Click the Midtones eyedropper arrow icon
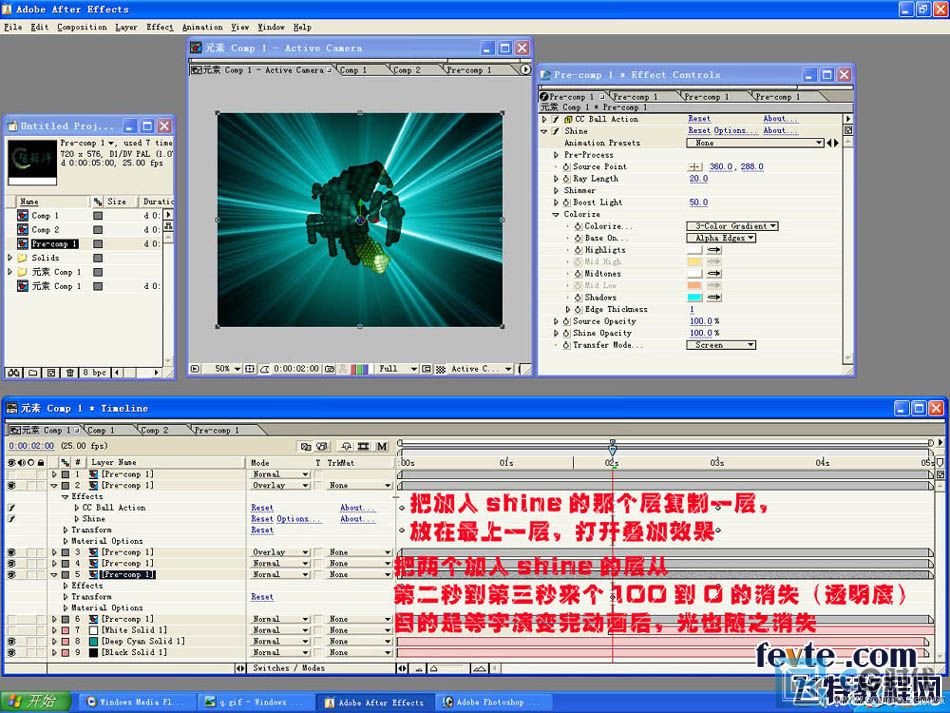This screenshot has width=950, height=713. point(715,273)
